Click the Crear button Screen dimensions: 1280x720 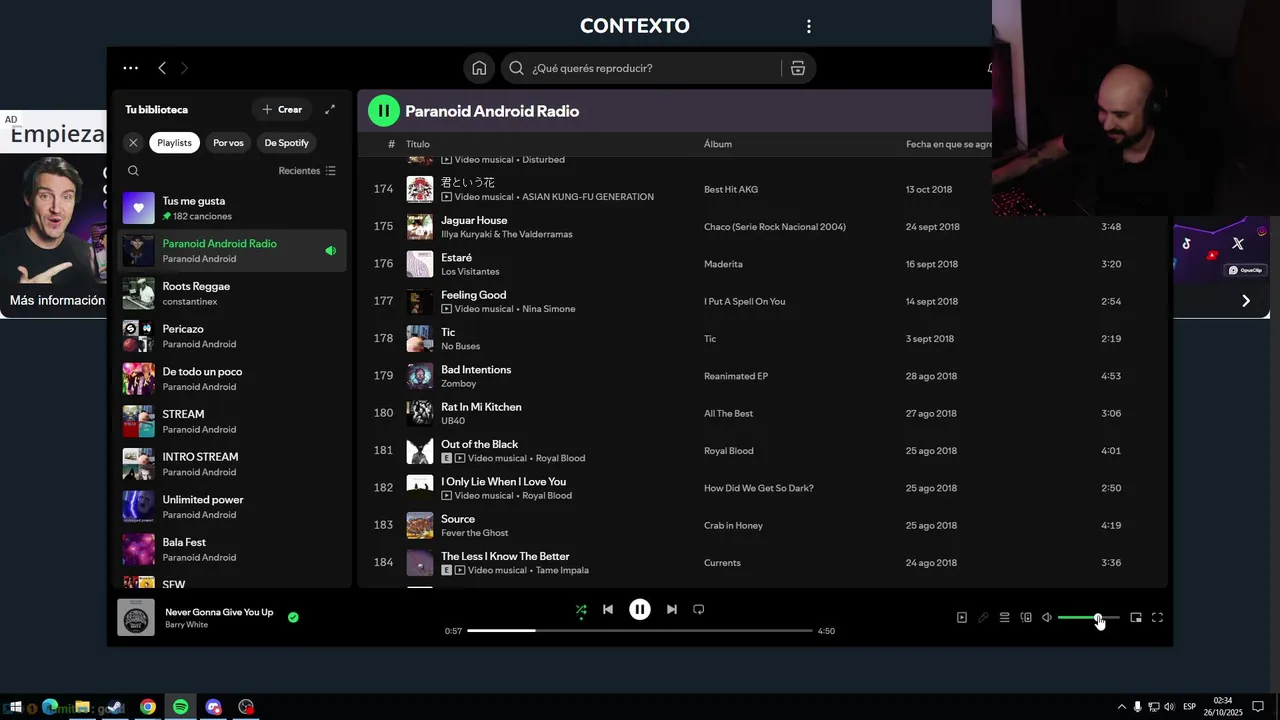pyautogui.click(x=282, y=109)
